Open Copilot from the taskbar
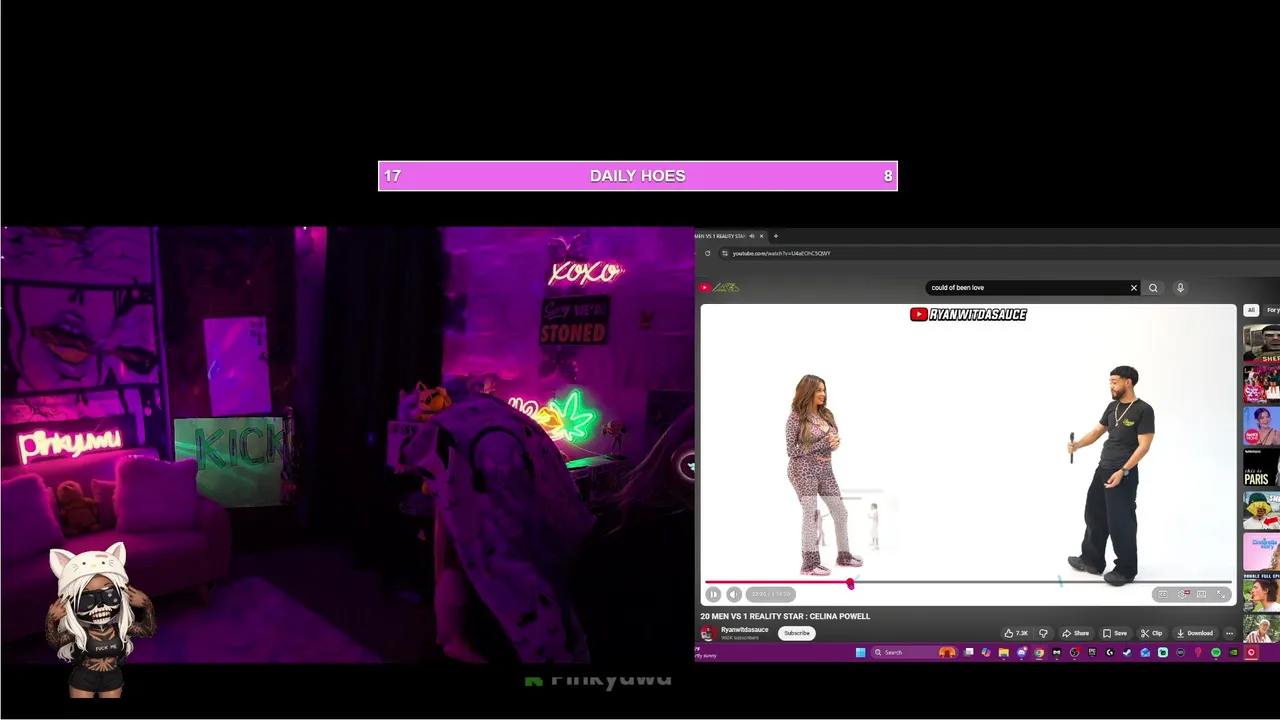This screenshot has width=1280, height=720. pyautogui.click(x=986, y=652)
